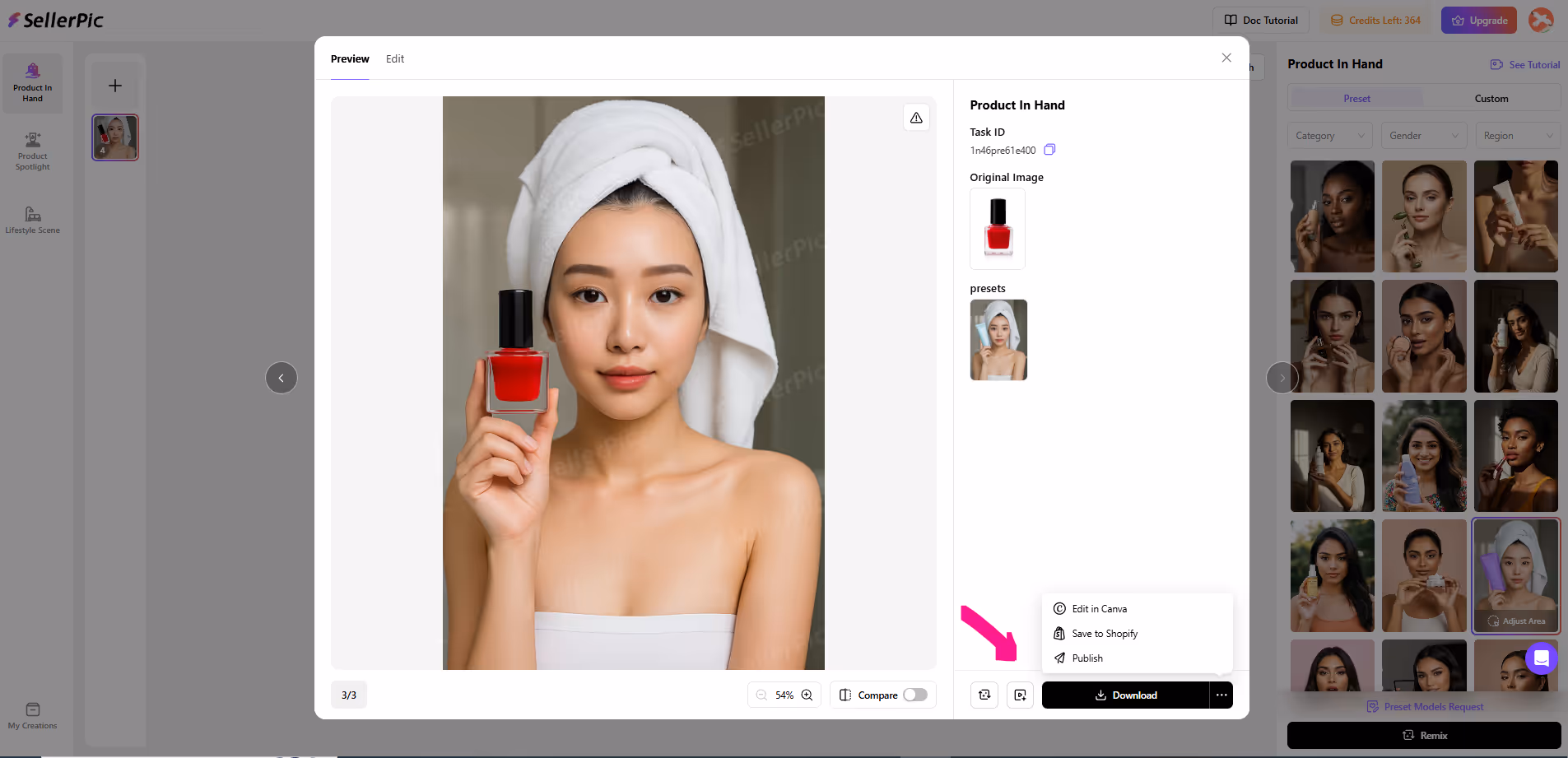Close the preview dialog
1568x758 pixels.
[x=1226, y=58]
